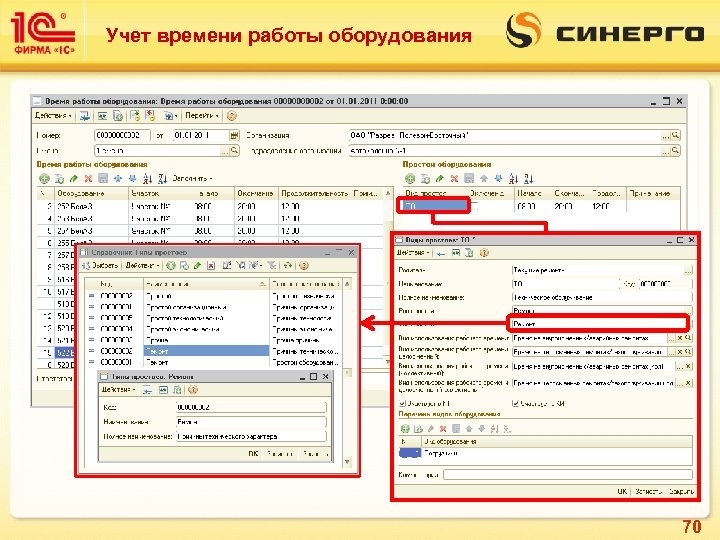Add row in Перечень видов оборудования table
This screenshot has width=720, height=540.
click(405, 429)
